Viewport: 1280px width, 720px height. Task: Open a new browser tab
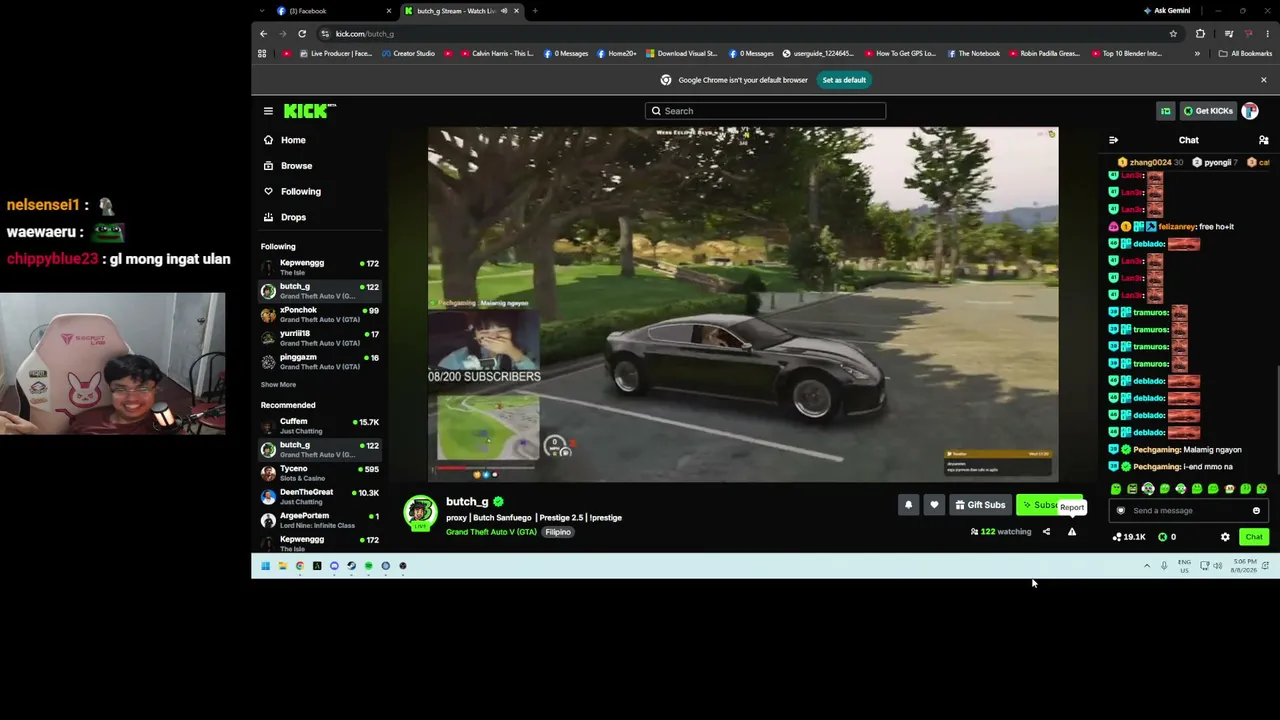(535, 11)
